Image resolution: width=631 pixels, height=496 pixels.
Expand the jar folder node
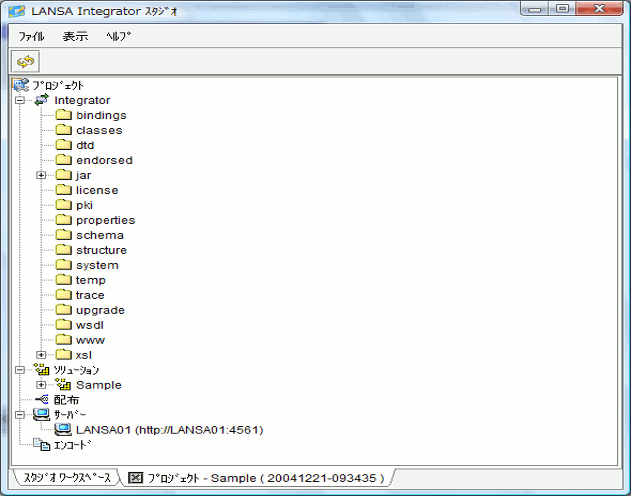click(41, 175)
